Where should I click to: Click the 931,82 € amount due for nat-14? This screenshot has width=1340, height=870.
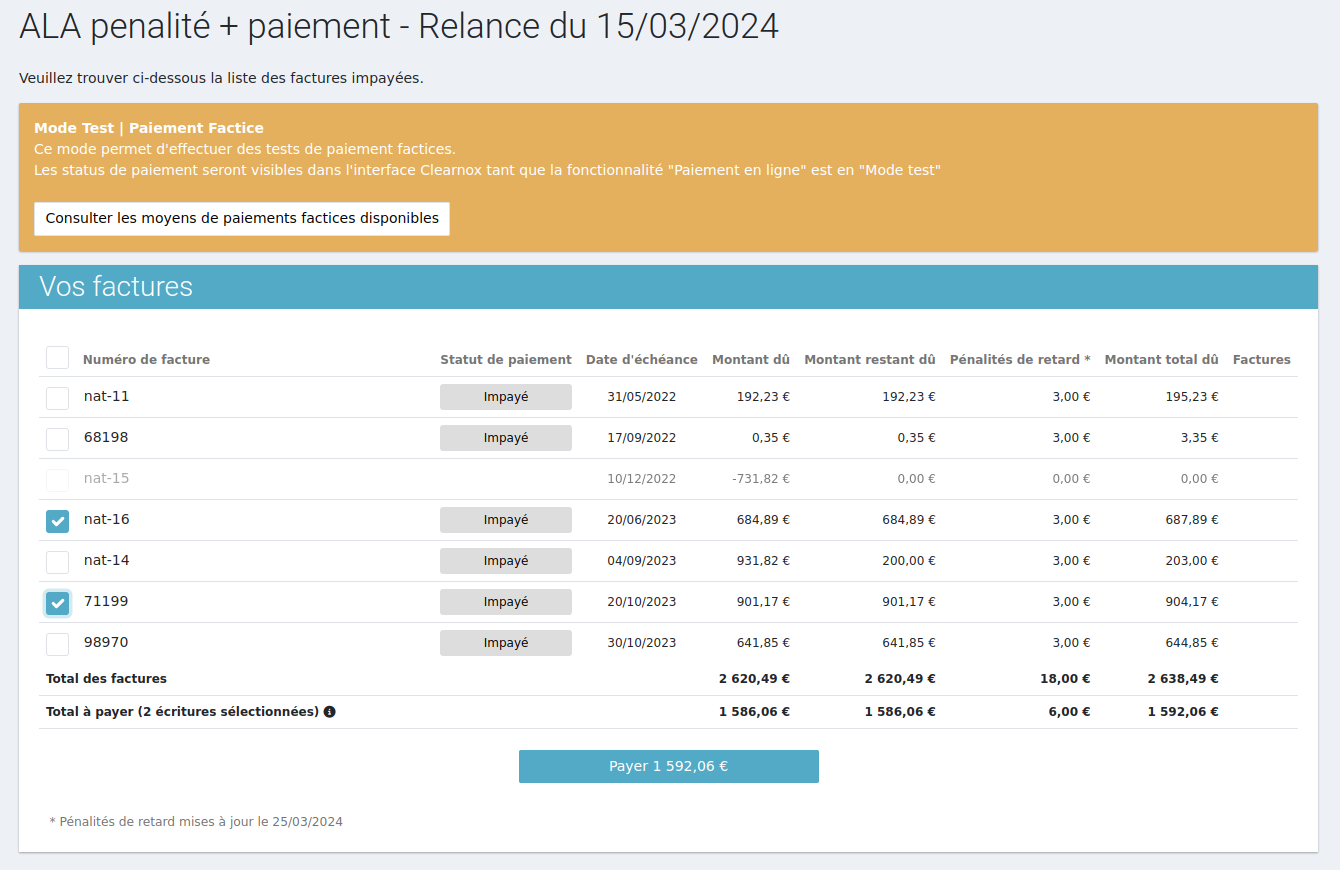click(764, 561)
